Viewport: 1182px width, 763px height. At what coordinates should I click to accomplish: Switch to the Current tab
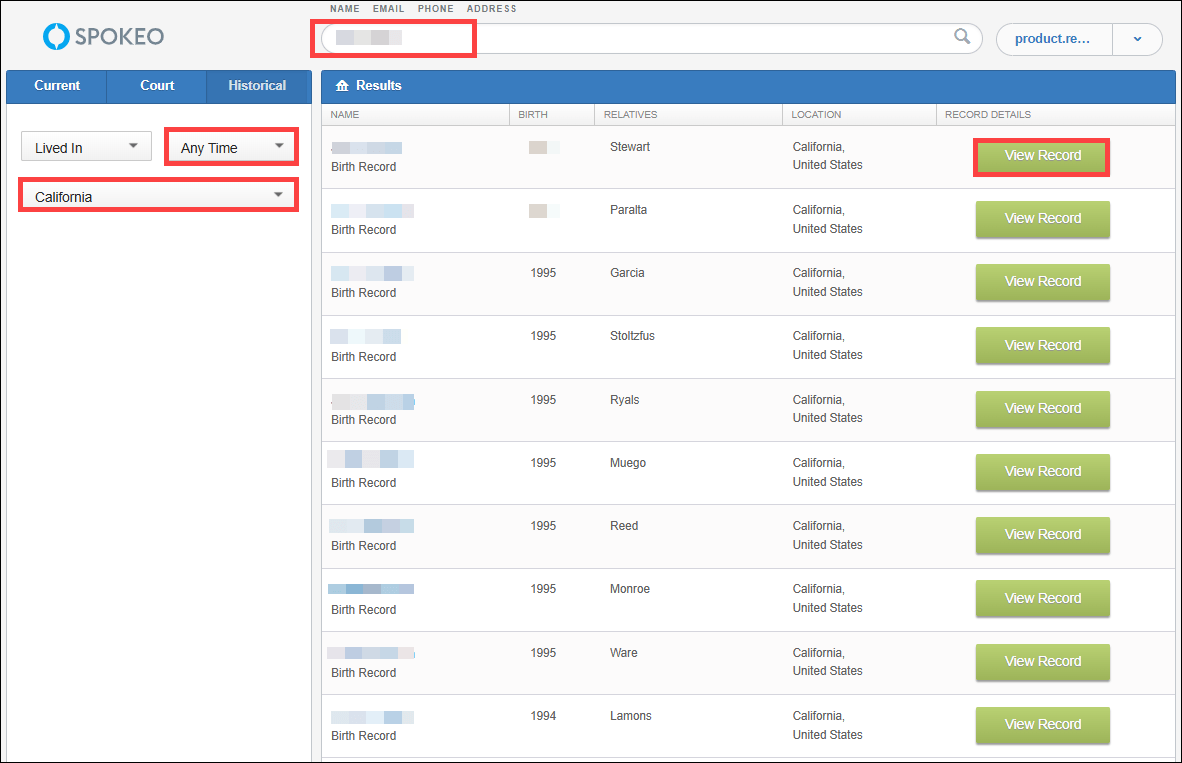coord(57,86)
